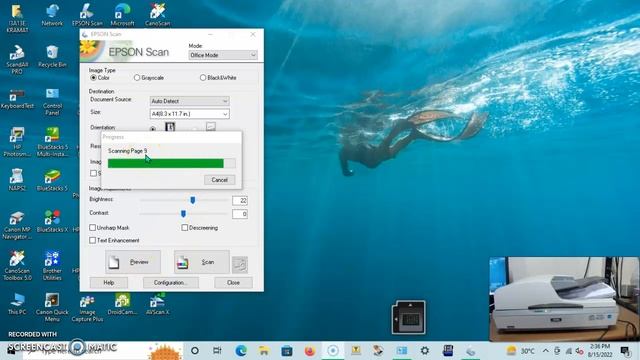This screenshot has height=360, width=640.
Task: Tick the checkbox left of Progress dialog
Action: point(93,173)
